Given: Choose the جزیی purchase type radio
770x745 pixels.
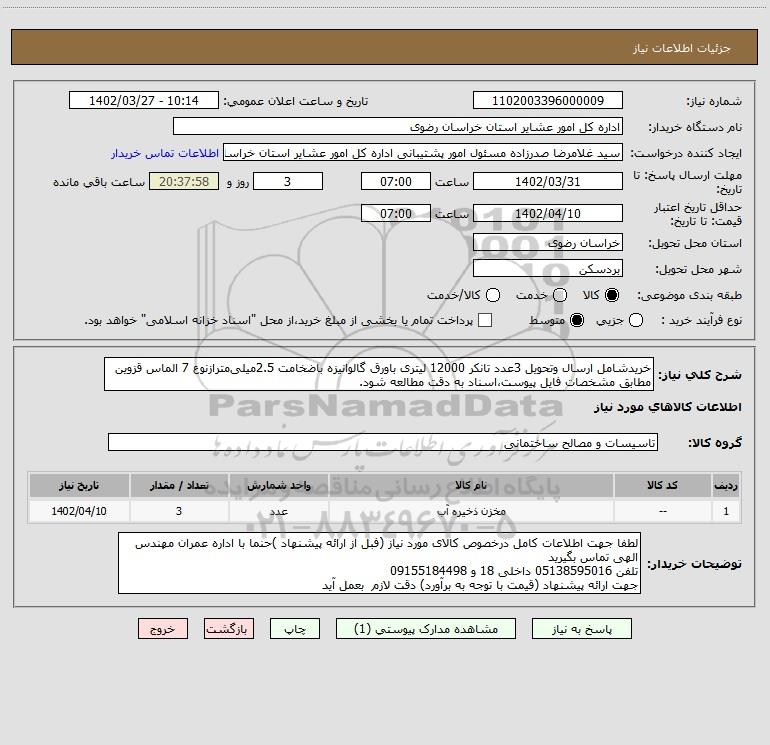Looking at the screenshot, I should click(x=635, y=320).
